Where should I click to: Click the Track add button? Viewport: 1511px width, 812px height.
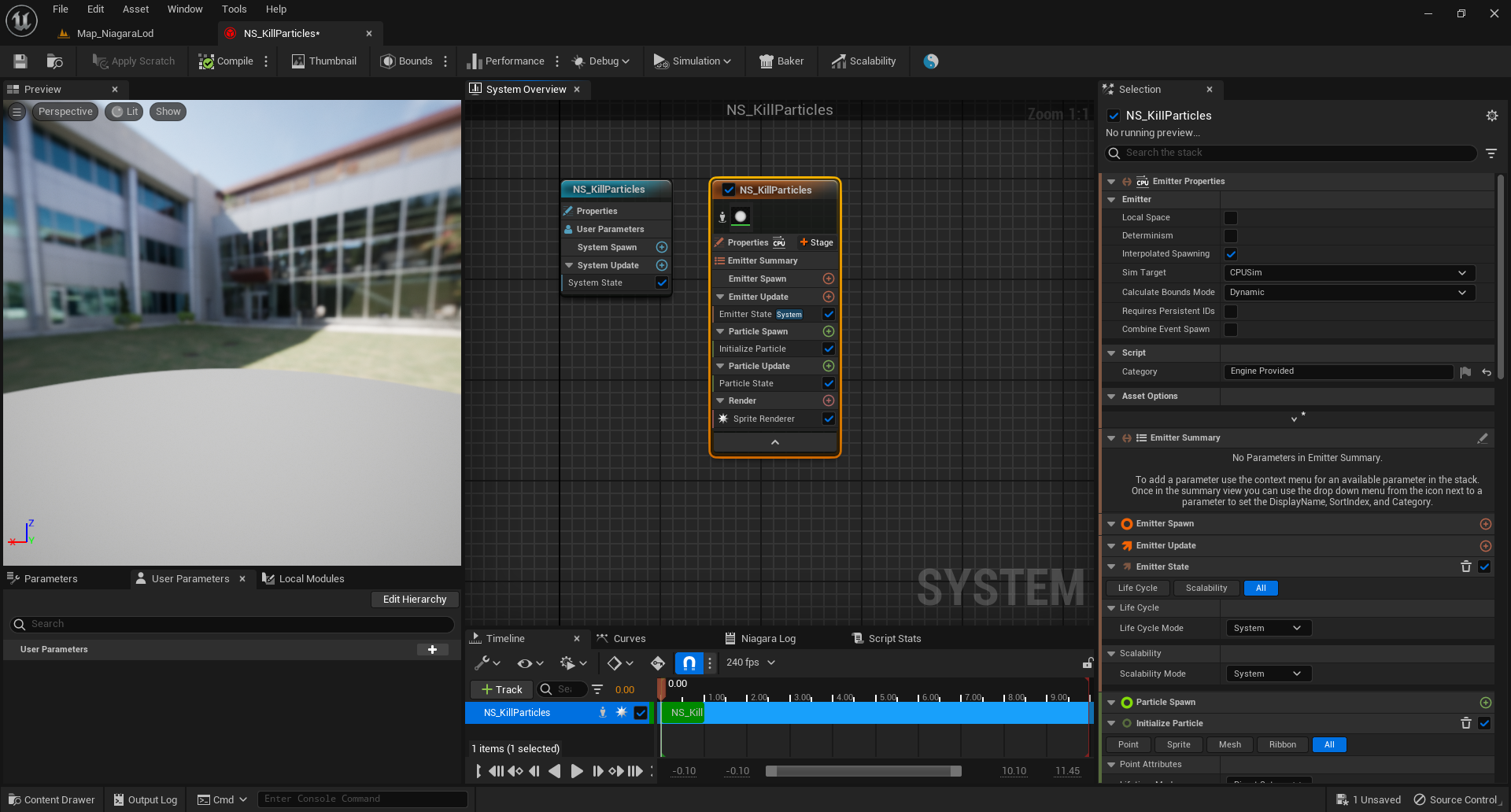[501, 690]
